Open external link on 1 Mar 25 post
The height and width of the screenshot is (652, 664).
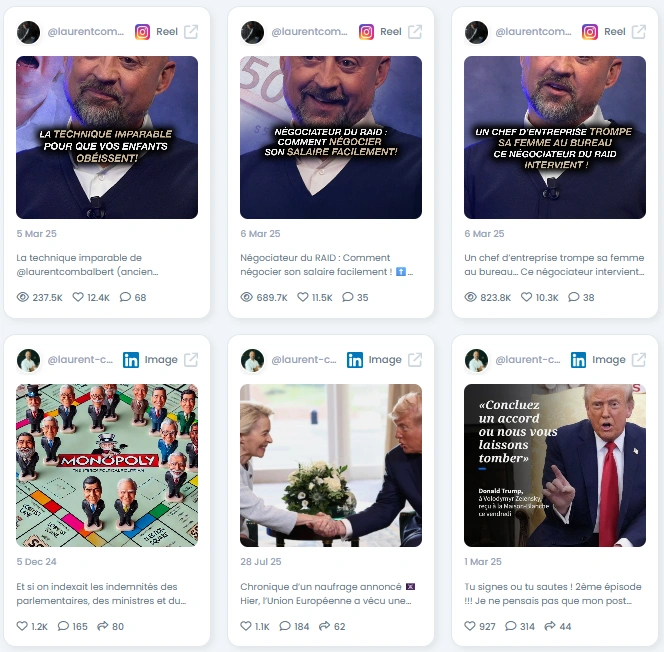(639, 360)
